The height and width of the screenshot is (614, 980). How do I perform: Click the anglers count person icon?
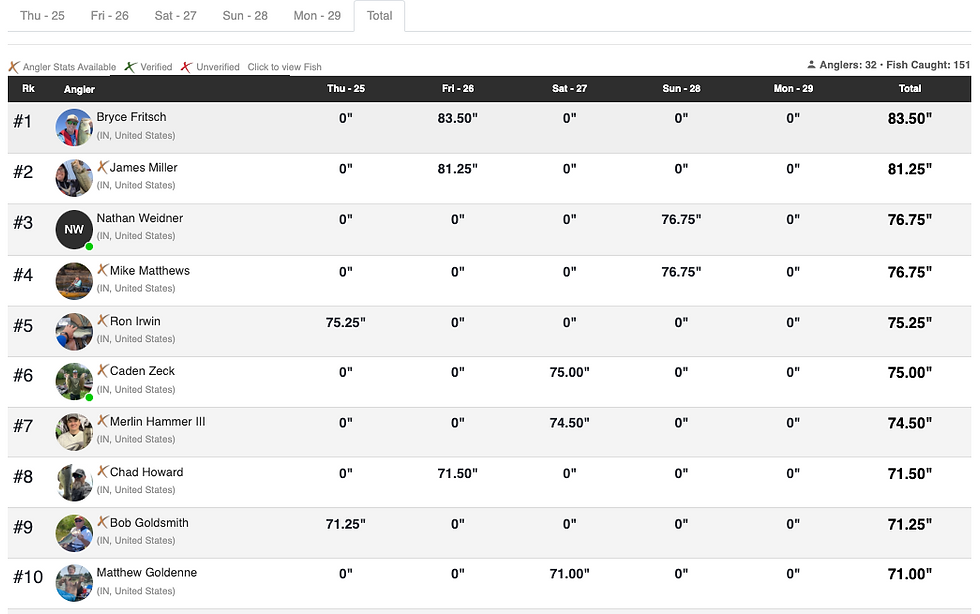[x=811, y=64]
